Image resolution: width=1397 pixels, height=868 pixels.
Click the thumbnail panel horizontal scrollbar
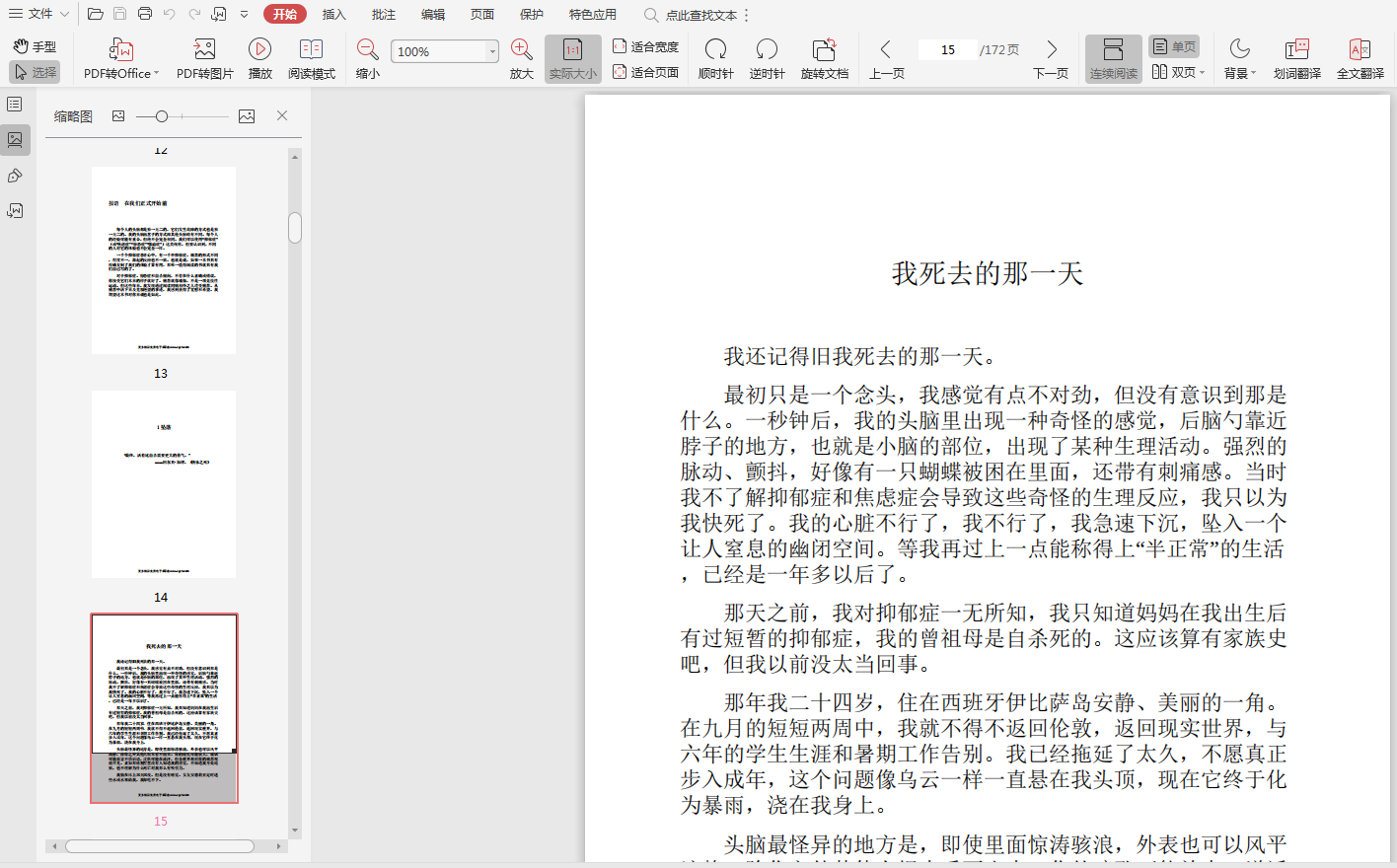(x=160, y=846)
